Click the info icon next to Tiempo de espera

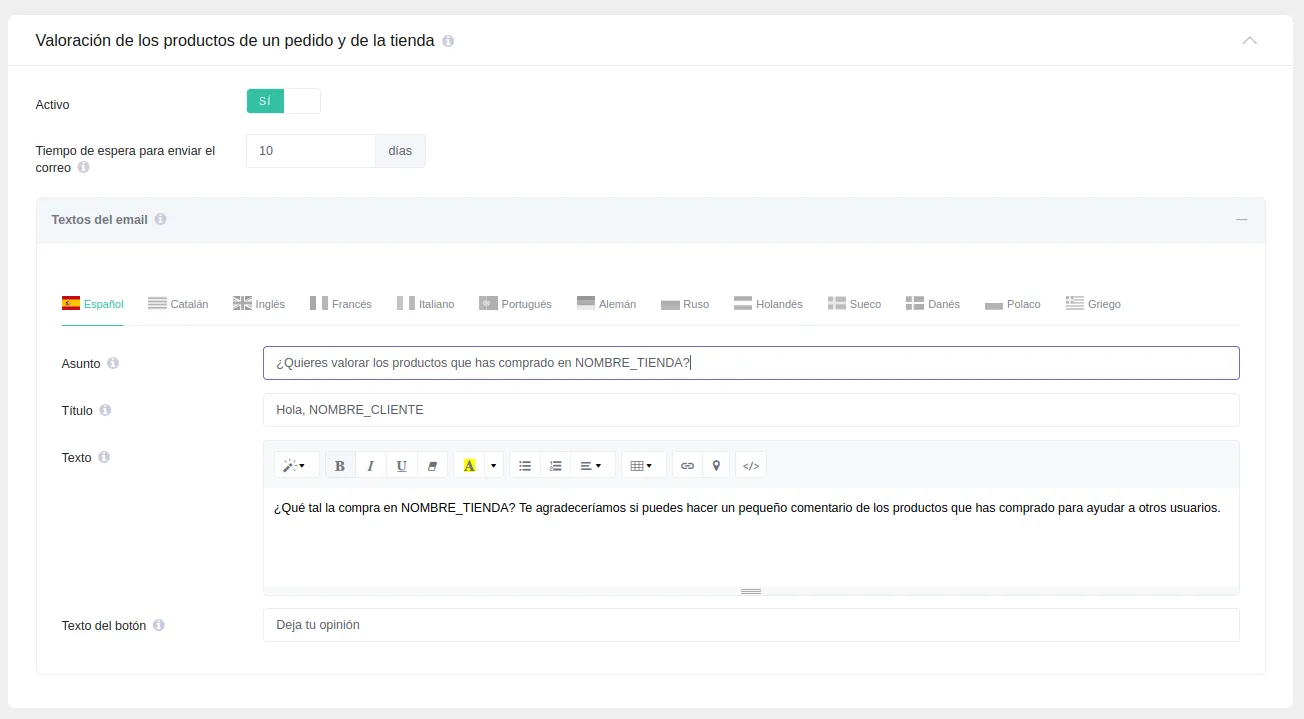[83, 168]
